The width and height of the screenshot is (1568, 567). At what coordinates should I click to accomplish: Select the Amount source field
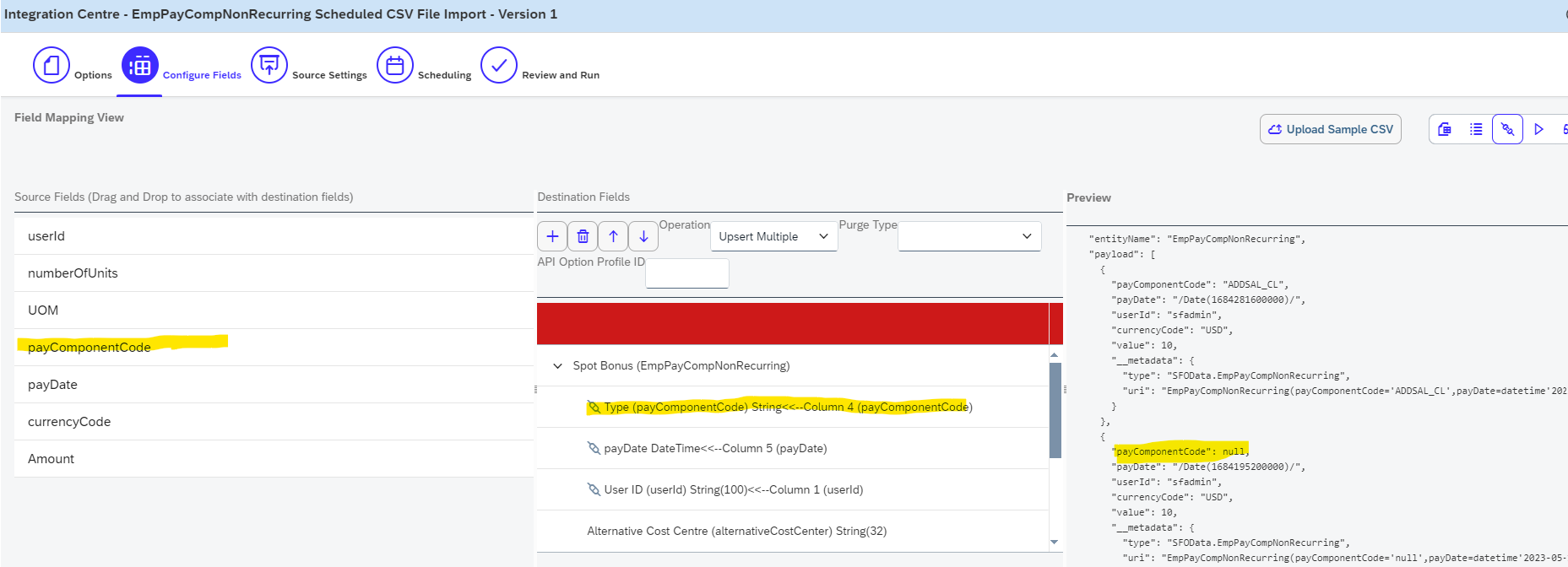pyautogui.click(x=274, y=459)
